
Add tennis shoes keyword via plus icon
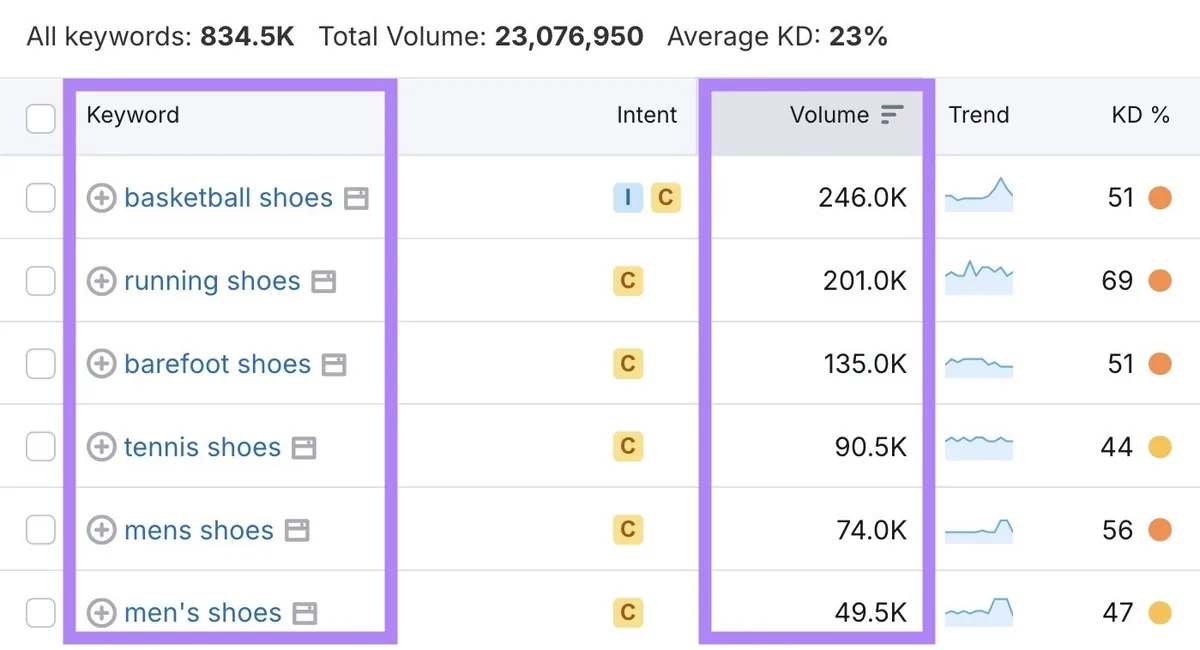pos(101,447)
